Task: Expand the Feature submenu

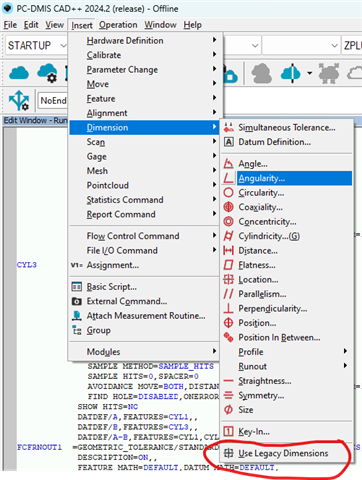Action: 145,99
